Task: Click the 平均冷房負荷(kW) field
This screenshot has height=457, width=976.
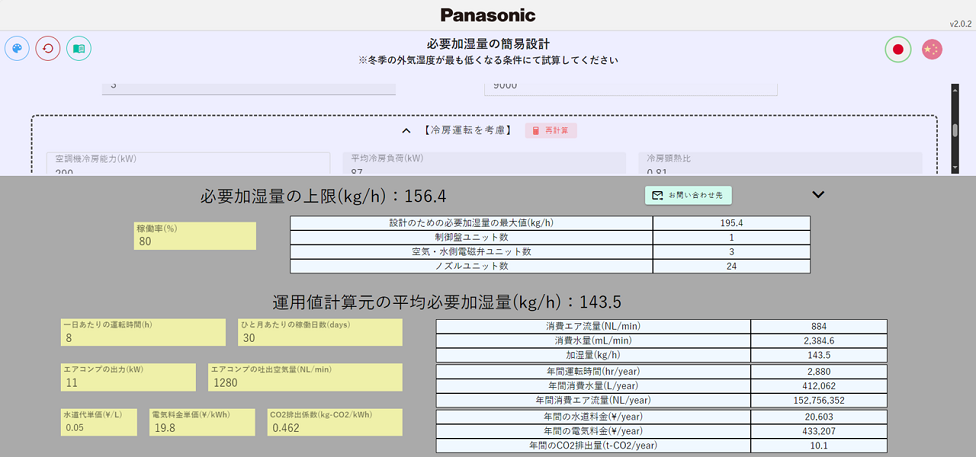Action: (x=483, y=165)
